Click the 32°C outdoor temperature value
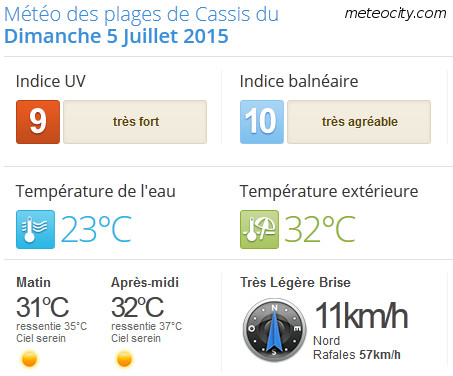 pos(320,229)
